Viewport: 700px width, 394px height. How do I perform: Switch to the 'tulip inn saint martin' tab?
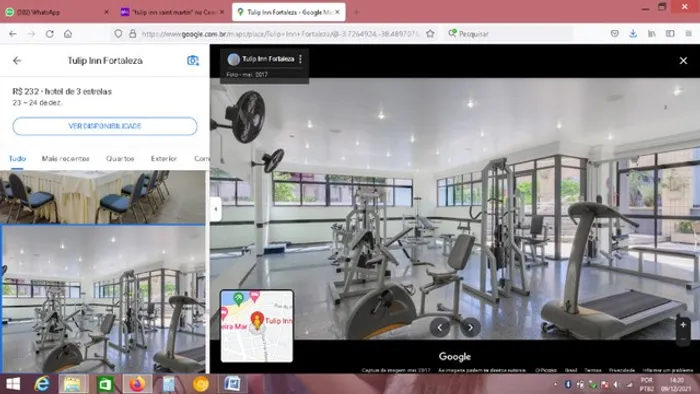pos(172,12)
